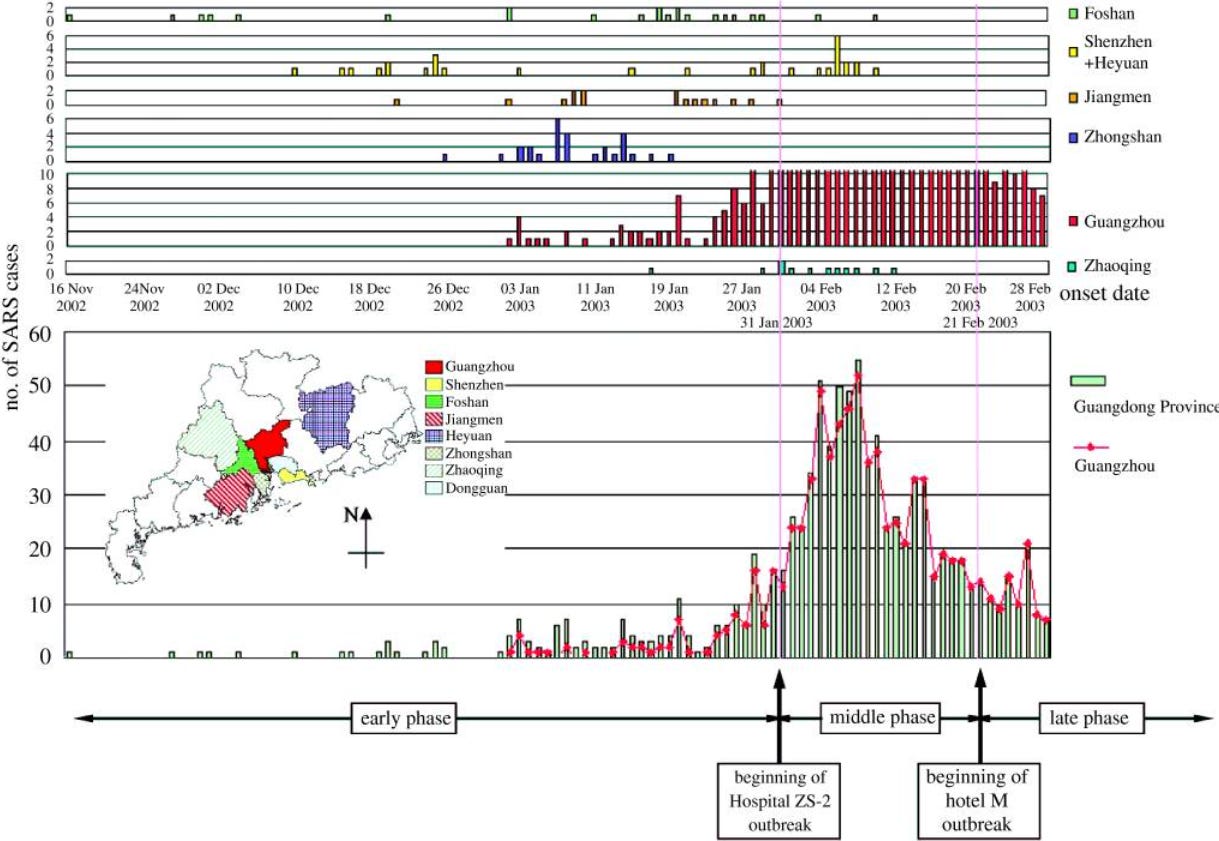Click the 'early phase' label box
This screenshot has width=1219, height=841.
click(402, 718)
